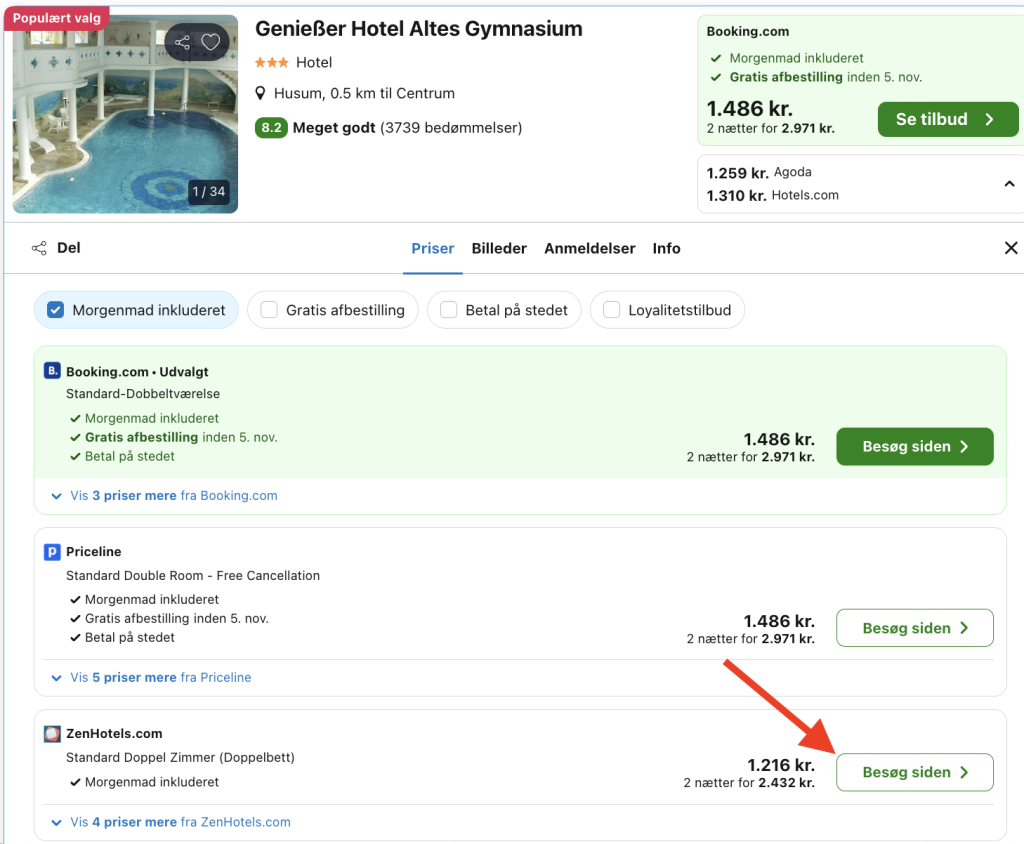
Task: Check the Betal på stedet filter
Action: click(449, 310)
